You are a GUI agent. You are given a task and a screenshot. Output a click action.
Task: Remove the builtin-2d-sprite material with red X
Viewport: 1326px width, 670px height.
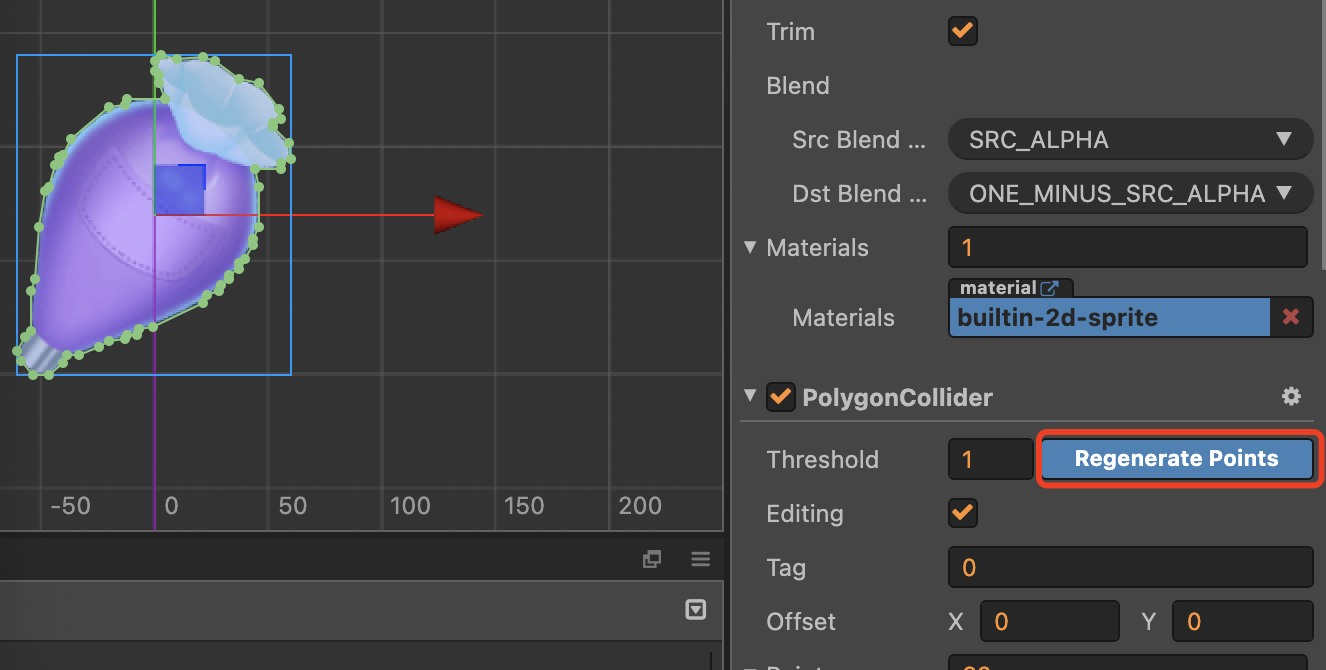(1291, 317)
